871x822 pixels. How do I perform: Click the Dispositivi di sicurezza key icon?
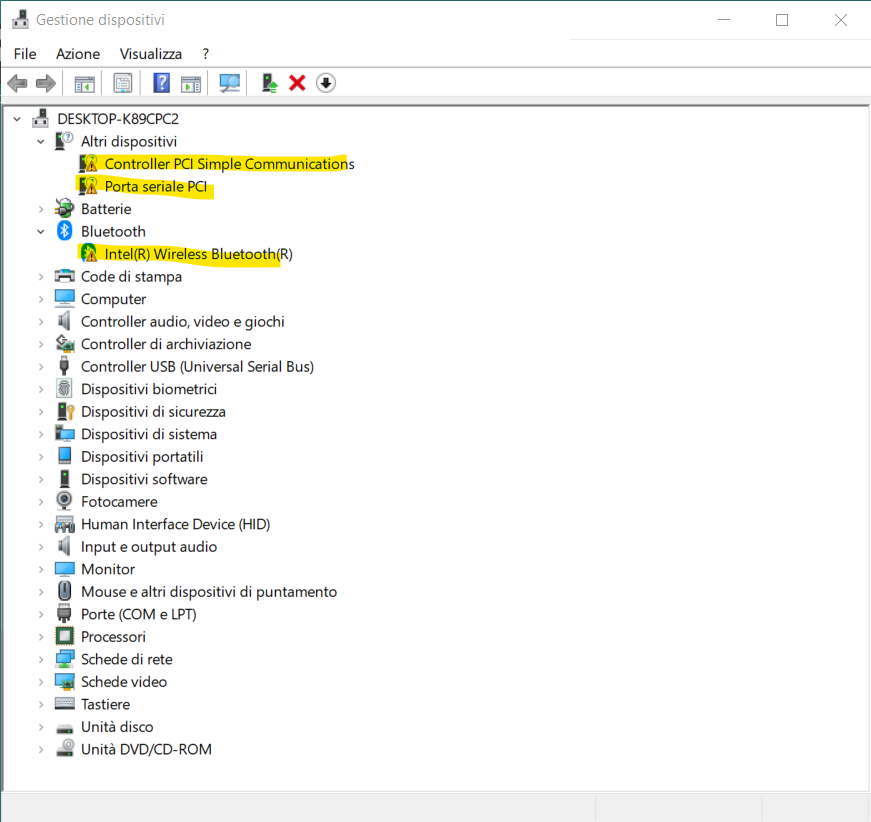click(64, 411)
